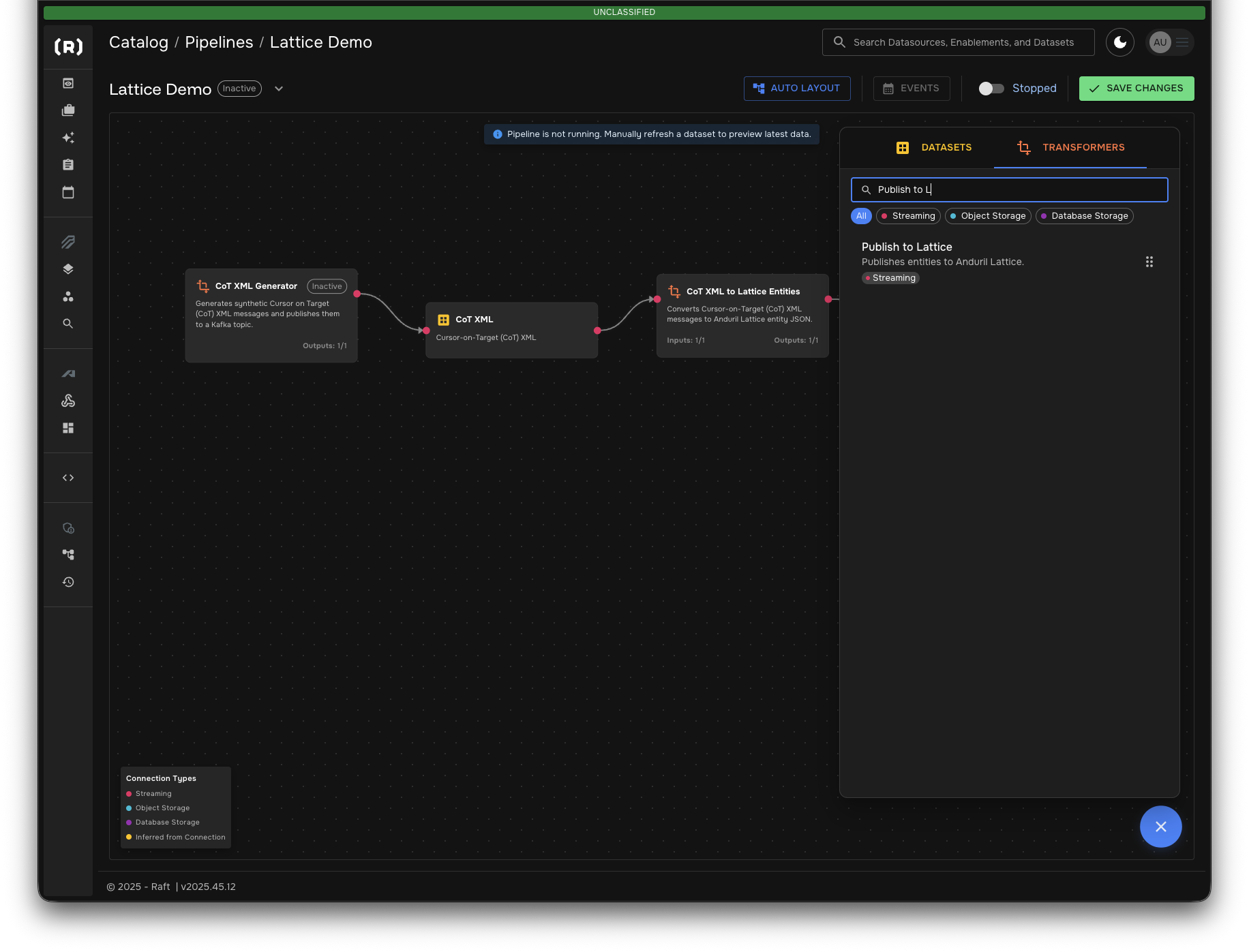This screenshot has width=1249, height=952.
Task: Select the CoT XML Generator node
Action: pos(271,316)
